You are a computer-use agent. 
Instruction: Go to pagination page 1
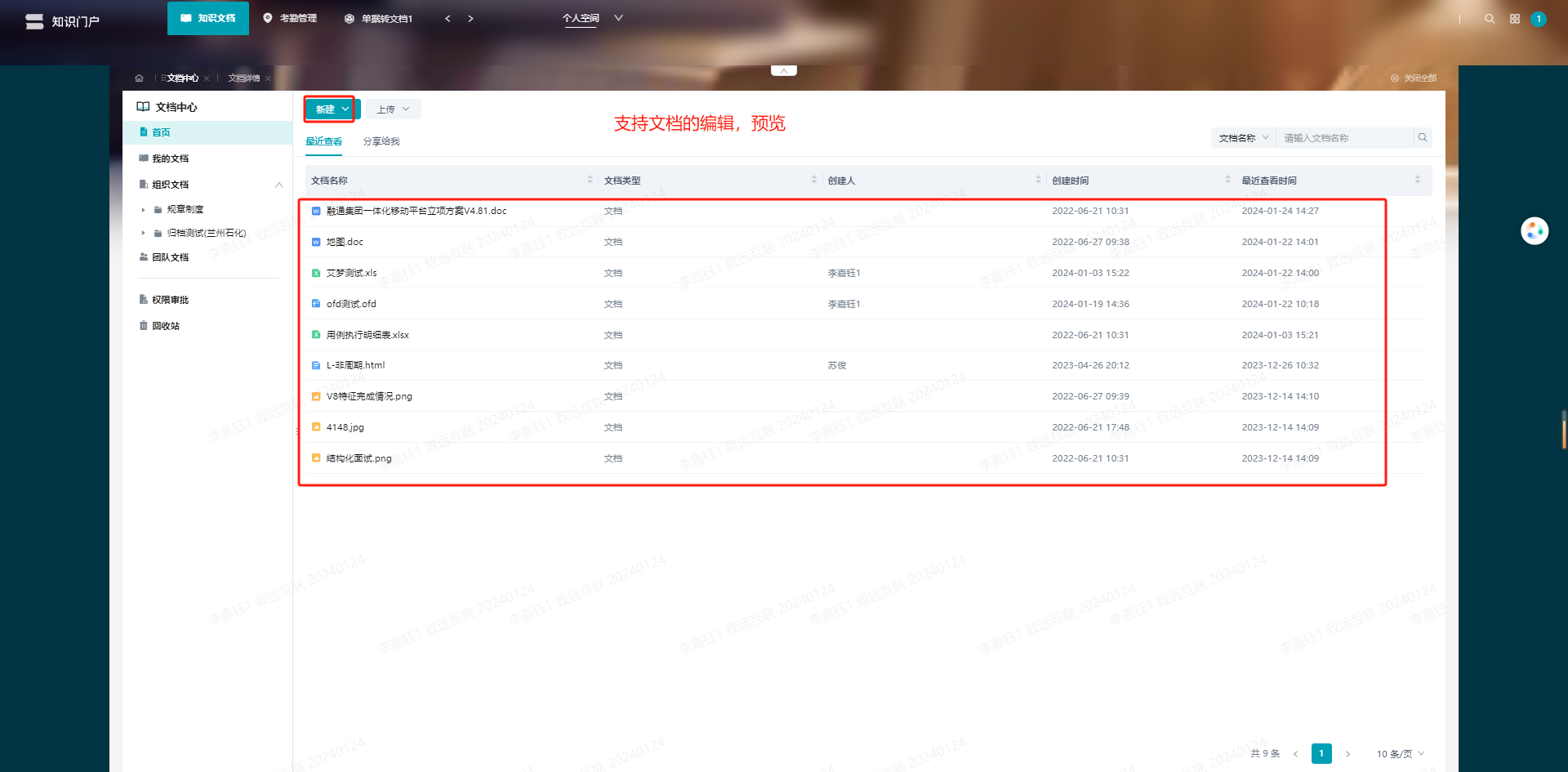1321,754
